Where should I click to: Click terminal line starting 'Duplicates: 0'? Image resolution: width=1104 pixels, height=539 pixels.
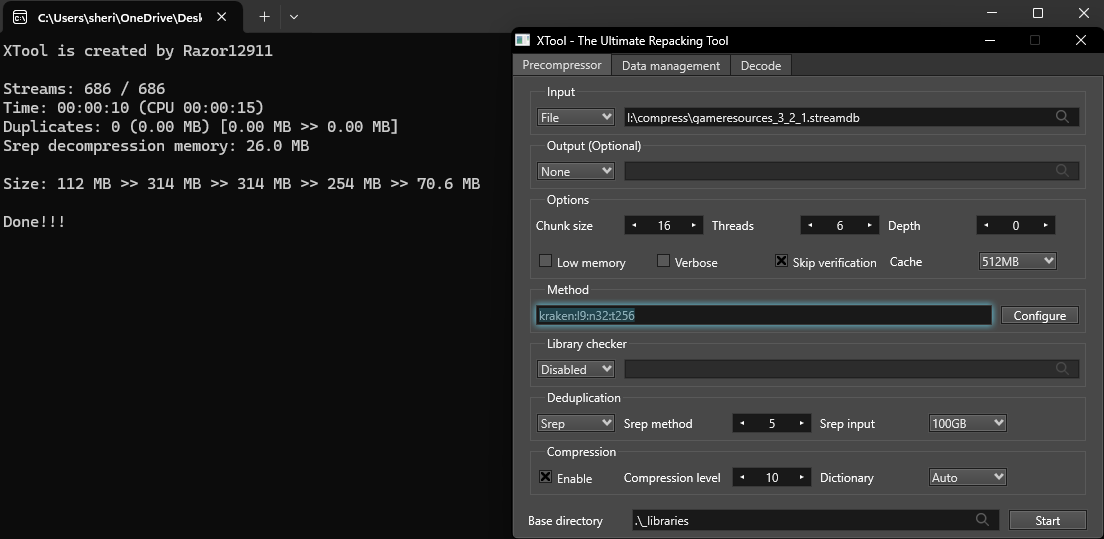point(201,127)
